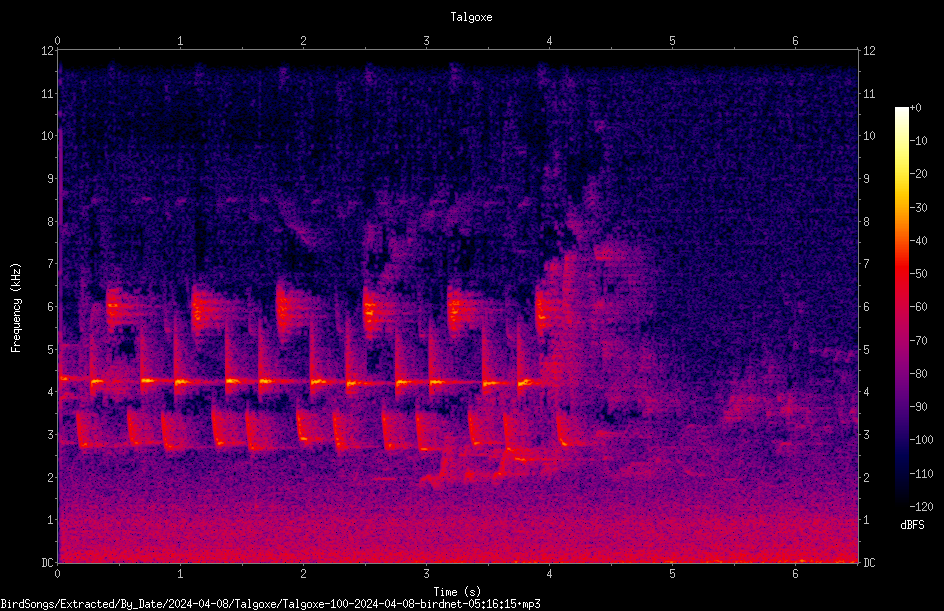Image resolution: width=944 pixels, height=611 pixels.
Task: Click the -120 label on the color bar
Action: pos(921,506)
